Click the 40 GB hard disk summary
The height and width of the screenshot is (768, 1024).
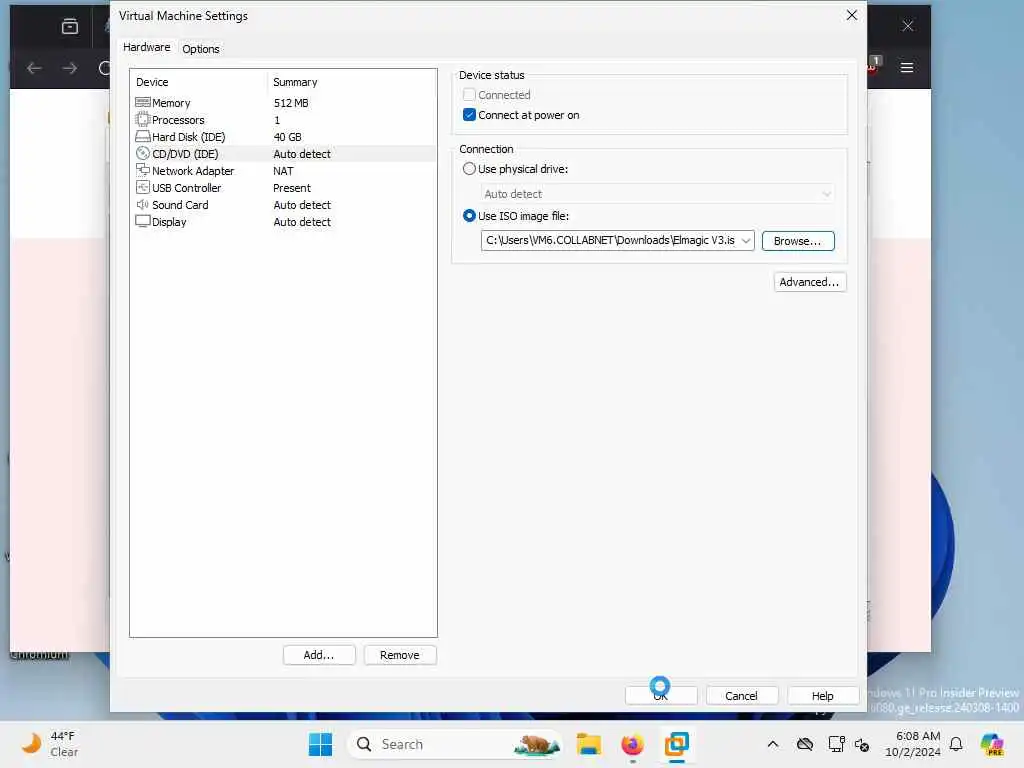[x=287, y=136]
